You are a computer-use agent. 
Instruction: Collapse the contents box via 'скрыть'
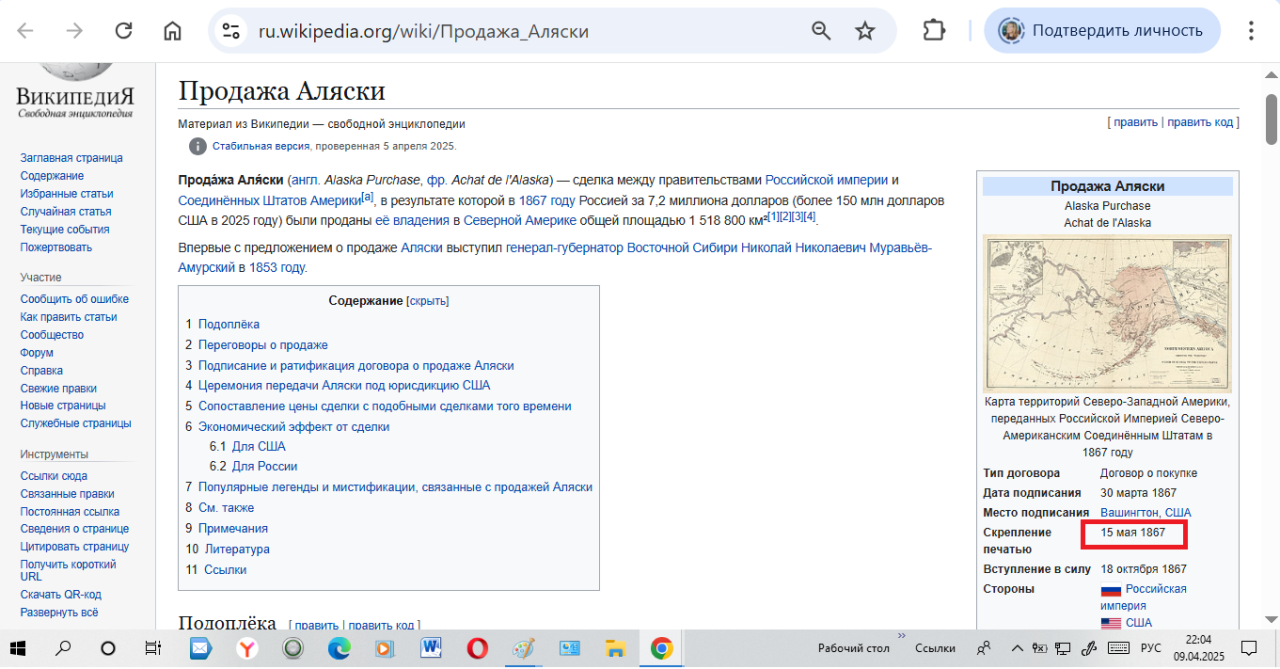pyautogui.click(x=427, y=301)
